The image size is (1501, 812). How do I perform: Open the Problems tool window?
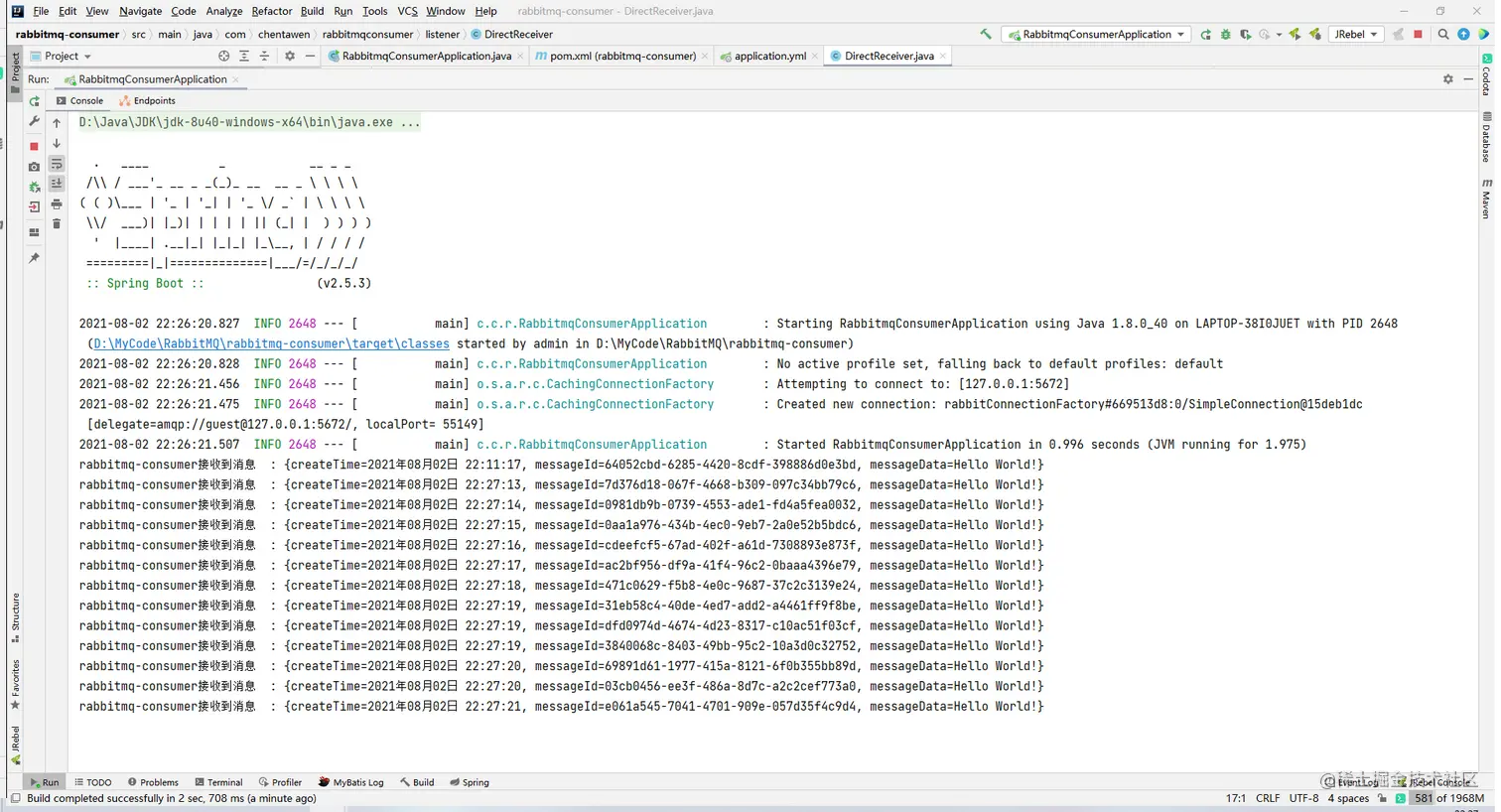coord(153,782)
